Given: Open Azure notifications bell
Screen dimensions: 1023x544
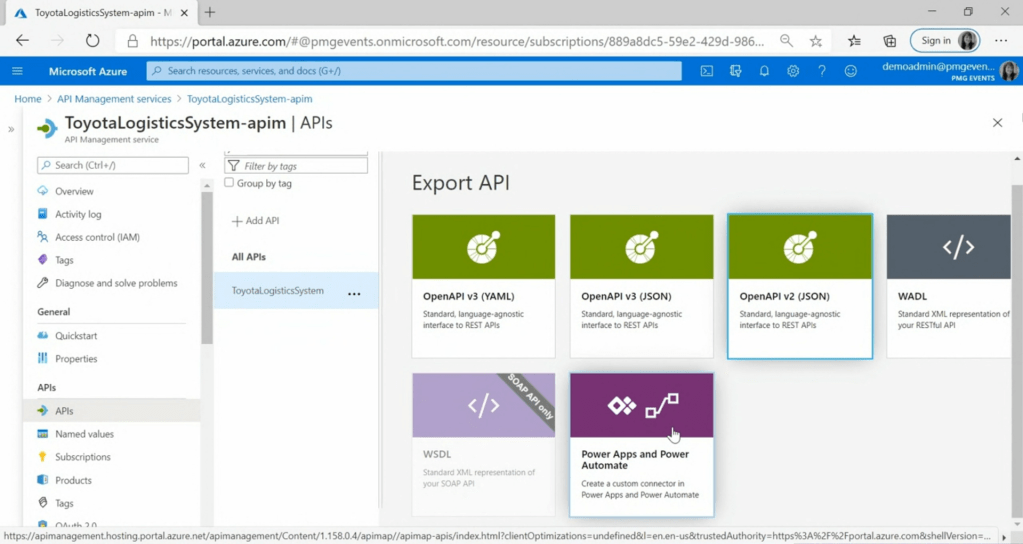Looking at the screenshot, I should pos(764,71).
